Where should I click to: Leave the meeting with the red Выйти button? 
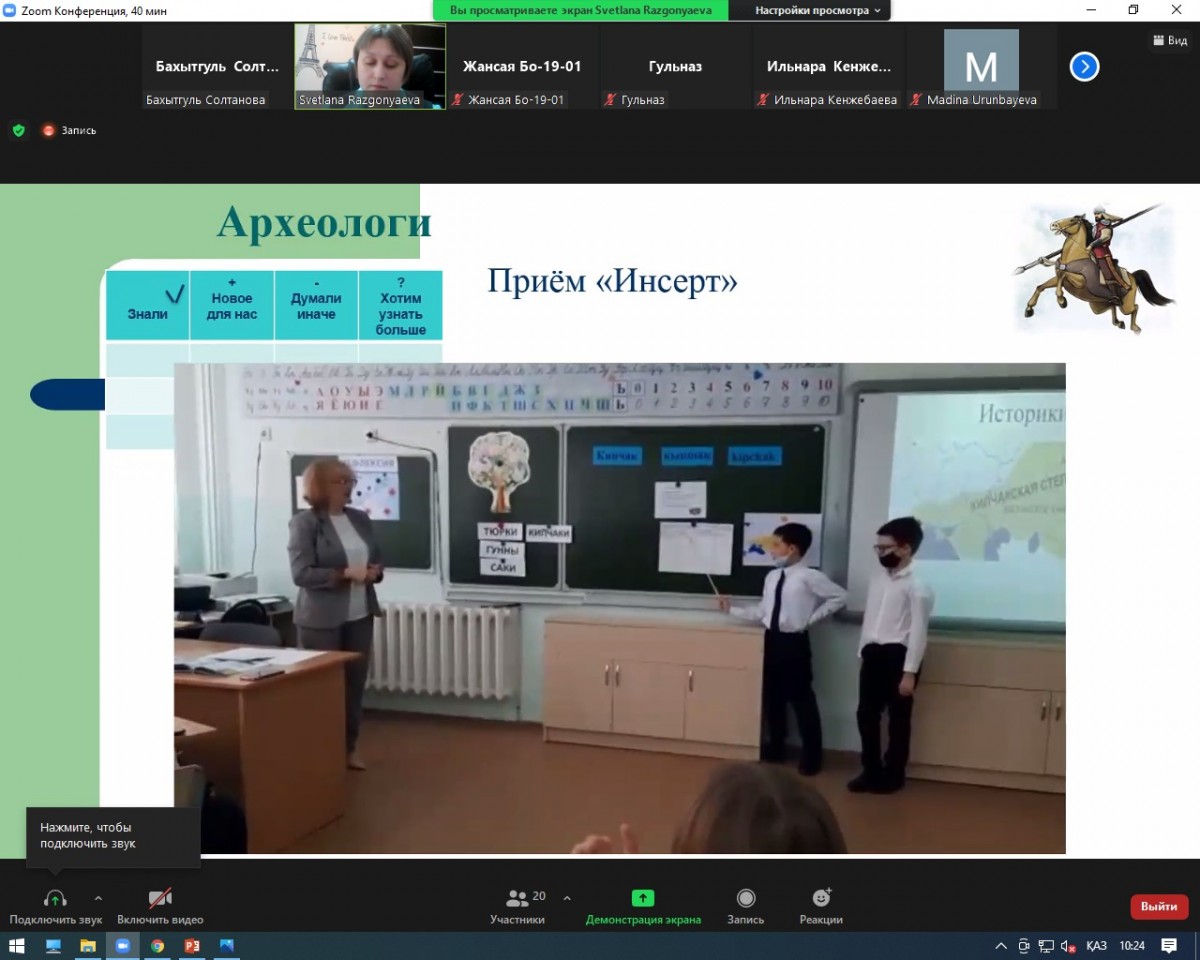pos(1159,906)
